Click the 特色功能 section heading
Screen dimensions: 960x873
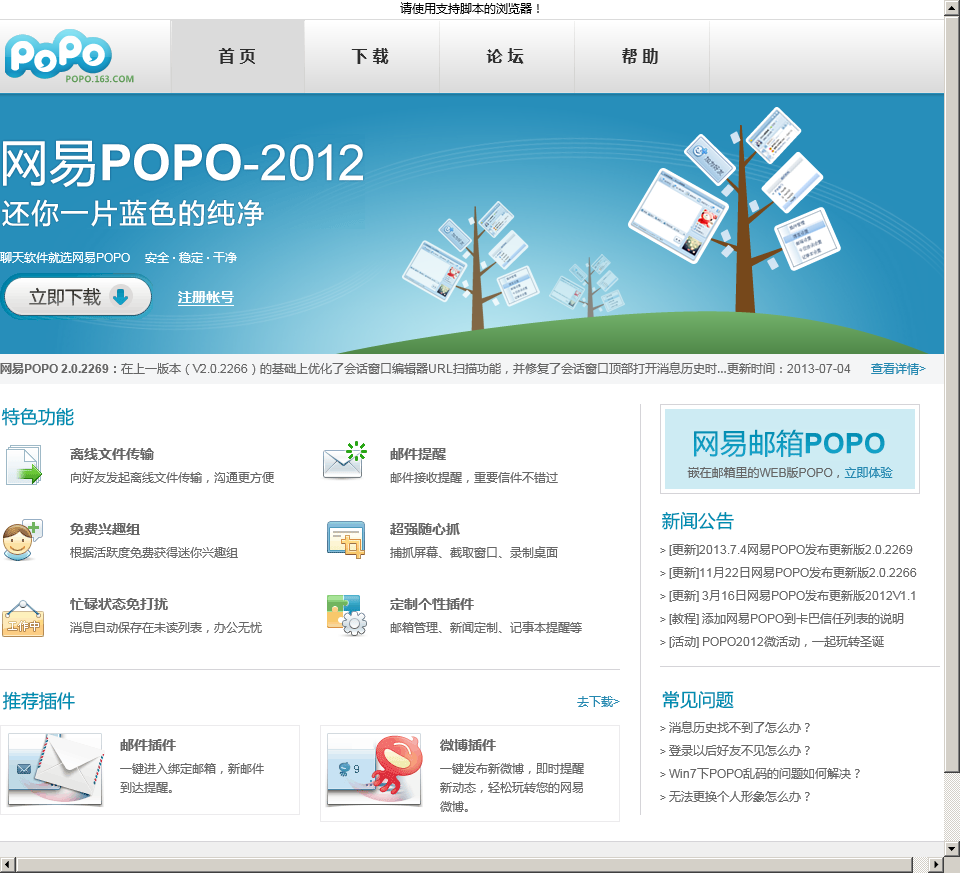click(37, 417)
